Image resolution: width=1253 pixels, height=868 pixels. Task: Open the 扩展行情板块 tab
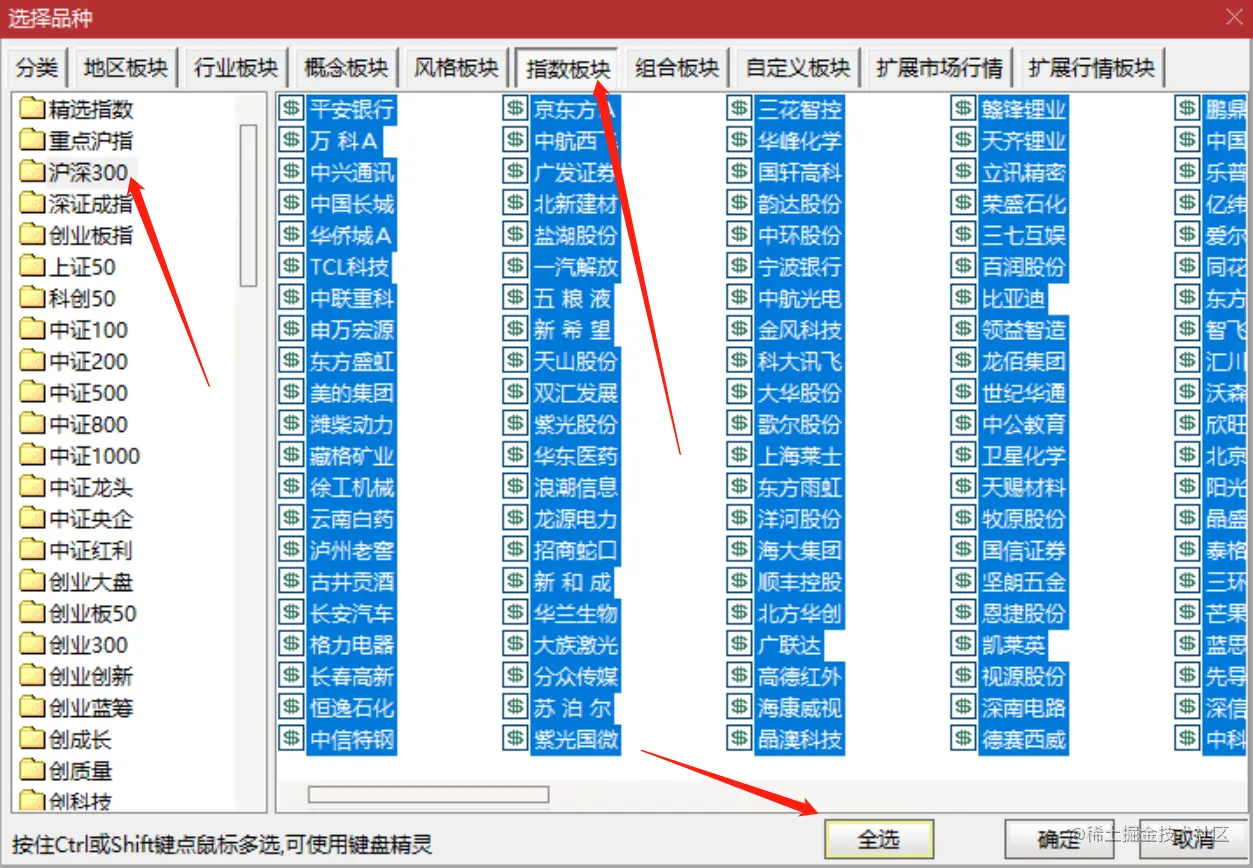[x=1092, y=68]
